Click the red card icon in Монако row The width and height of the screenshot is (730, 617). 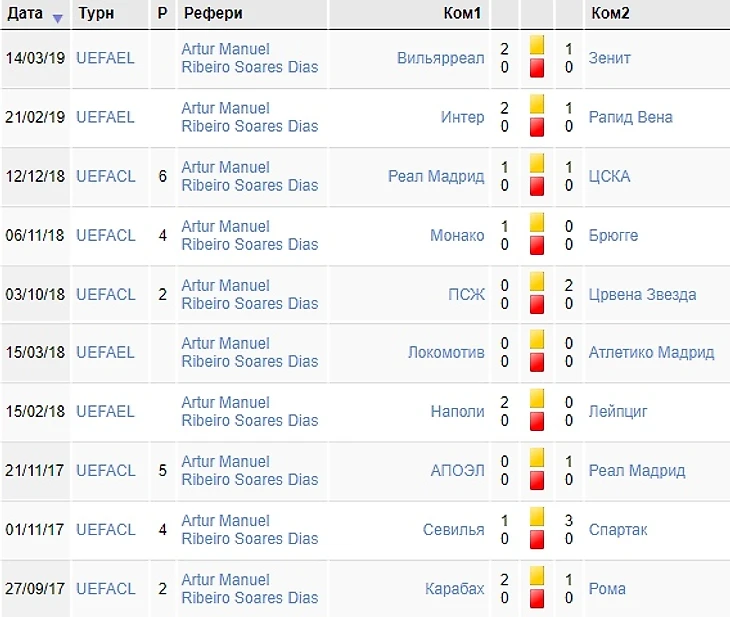[536, 245]
